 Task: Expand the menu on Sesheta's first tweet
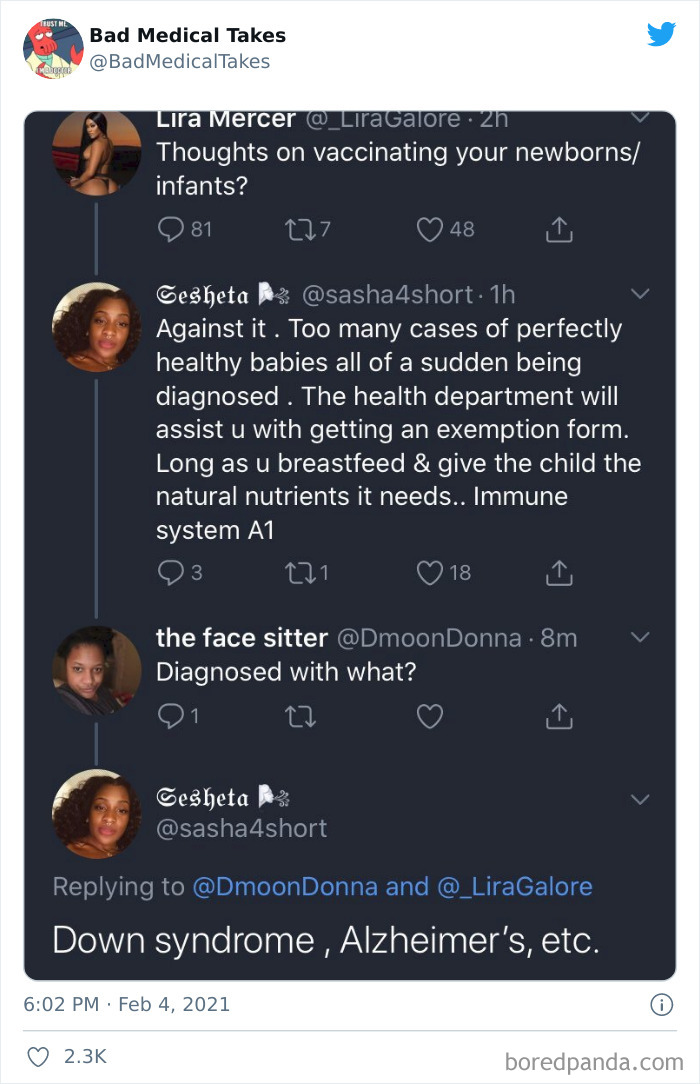[x=640, y=295]
